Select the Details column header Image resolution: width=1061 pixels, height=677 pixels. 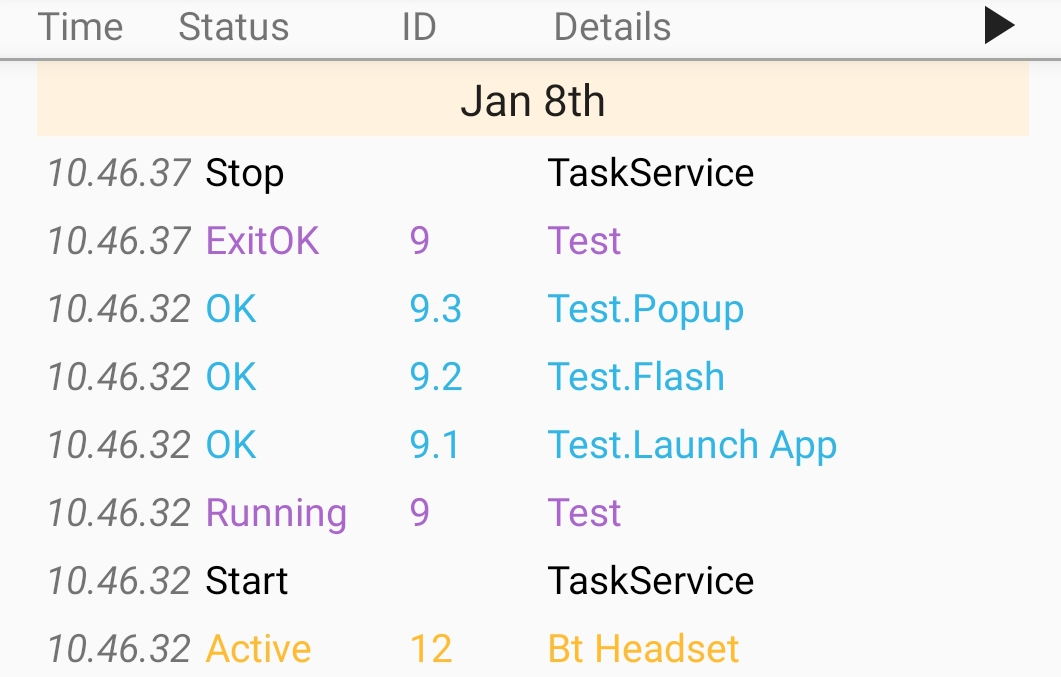pyautogui.click(x=612, y=27)
